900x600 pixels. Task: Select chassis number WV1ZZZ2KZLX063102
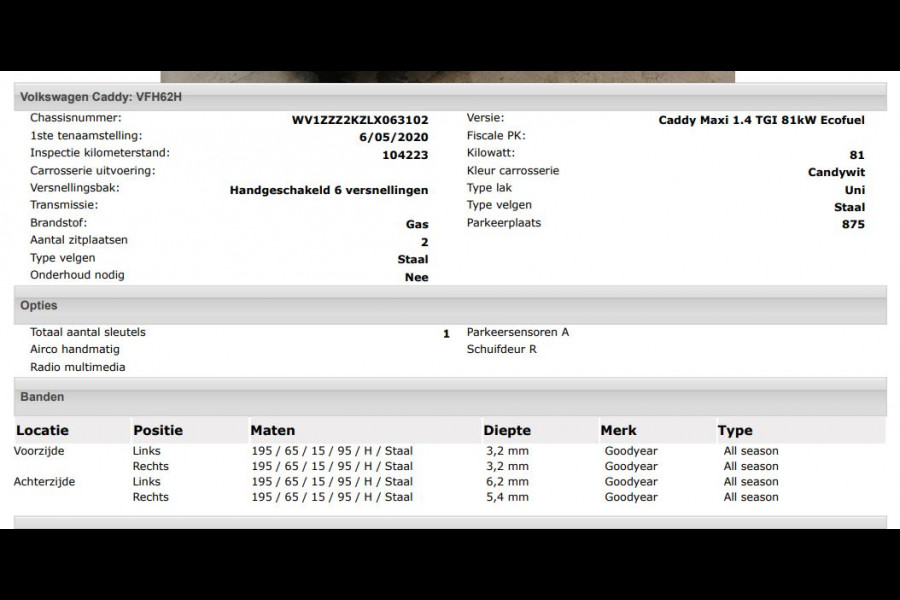360,120
